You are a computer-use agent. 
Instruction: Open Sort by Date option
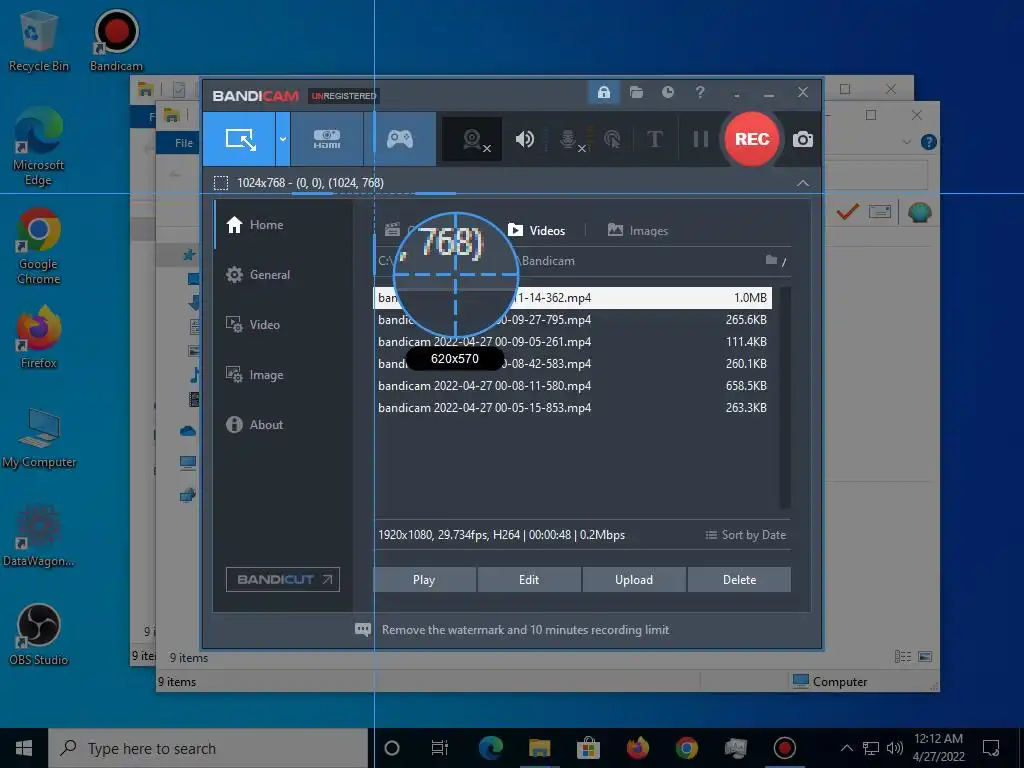coord(746,535)
